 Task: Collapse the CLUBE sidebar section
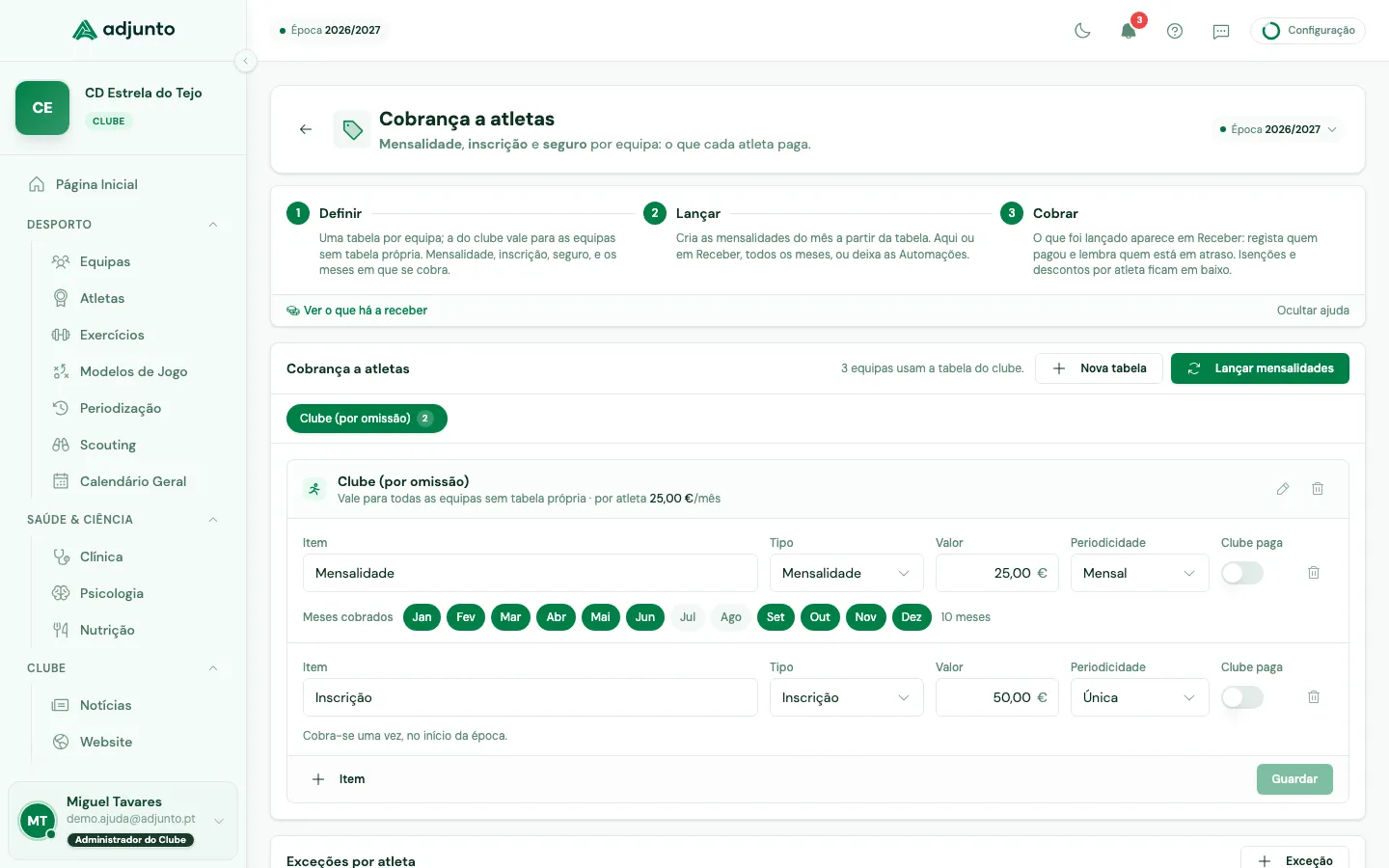pos(213,668)
